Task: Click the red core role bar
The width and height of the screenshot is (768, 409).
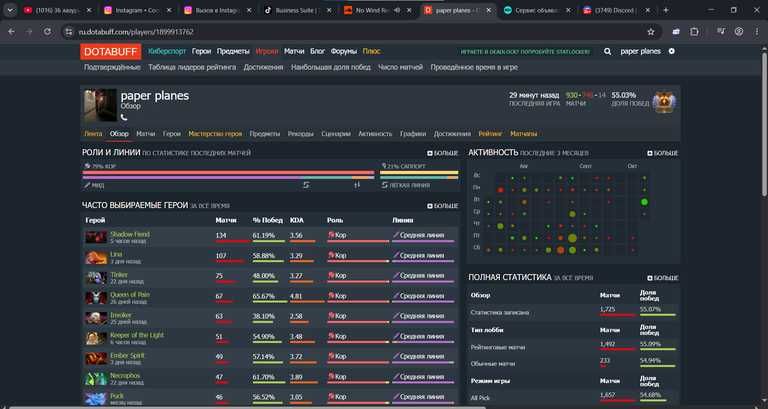Action: pyautogui.click(x=228, y=172)
